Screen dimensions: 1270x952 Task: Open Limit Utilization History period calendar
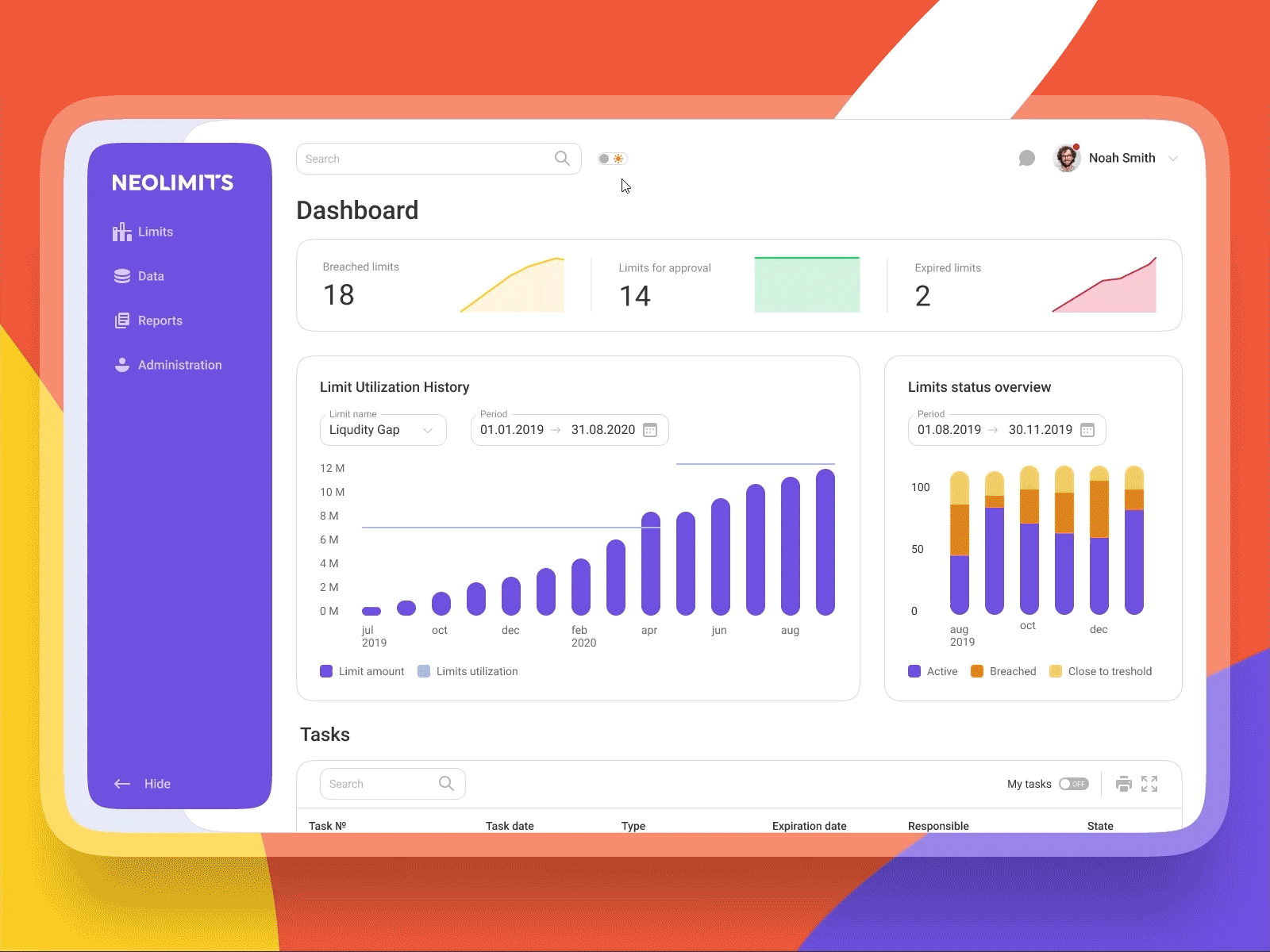coord(650,430)
